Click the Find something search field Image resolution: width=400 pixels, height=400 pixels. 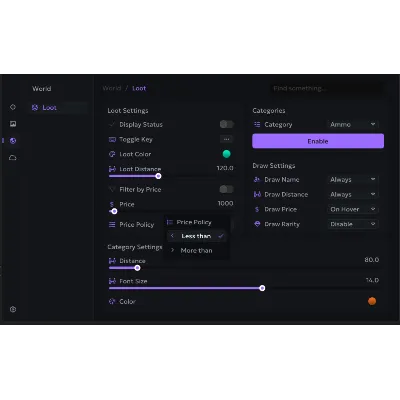pos(328,88)
